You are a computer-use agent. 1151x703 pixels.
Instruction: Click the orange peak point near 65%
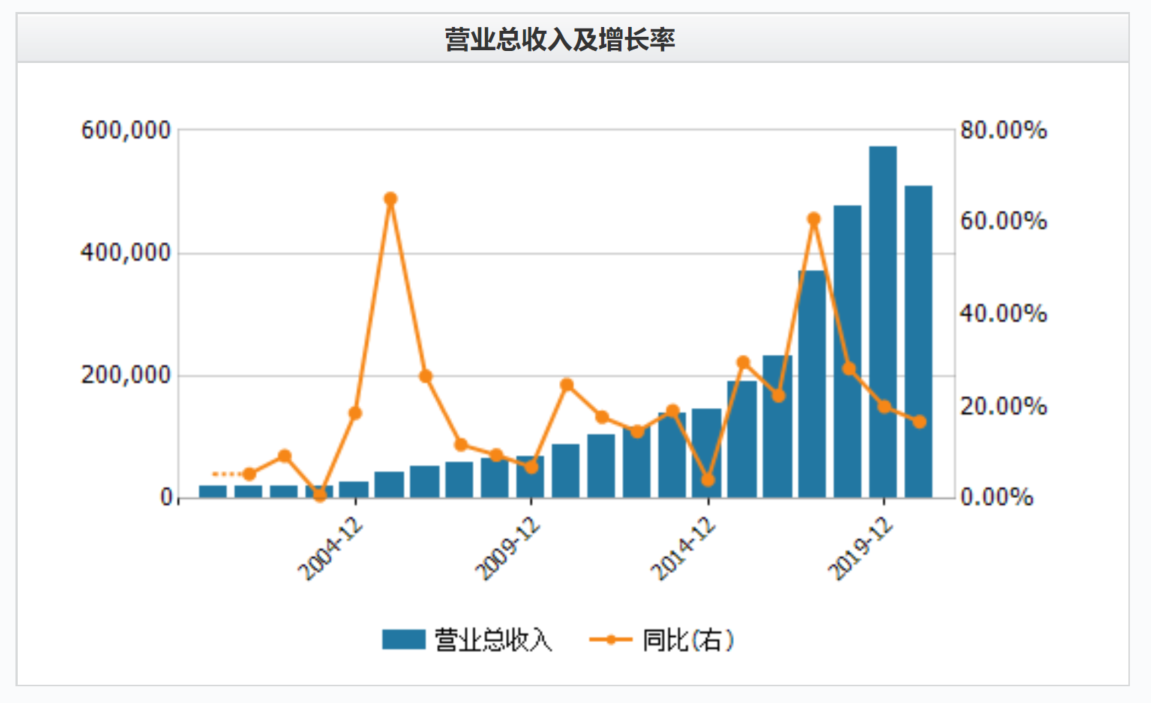point(391,199)
